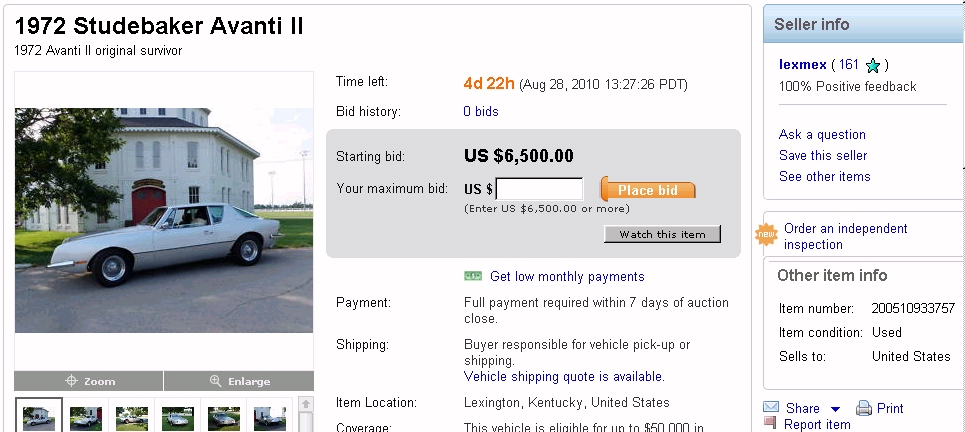This screenshot has width=965, height=432.
Task: Click the Enlarge magnifier button
Action: (239, 381)
